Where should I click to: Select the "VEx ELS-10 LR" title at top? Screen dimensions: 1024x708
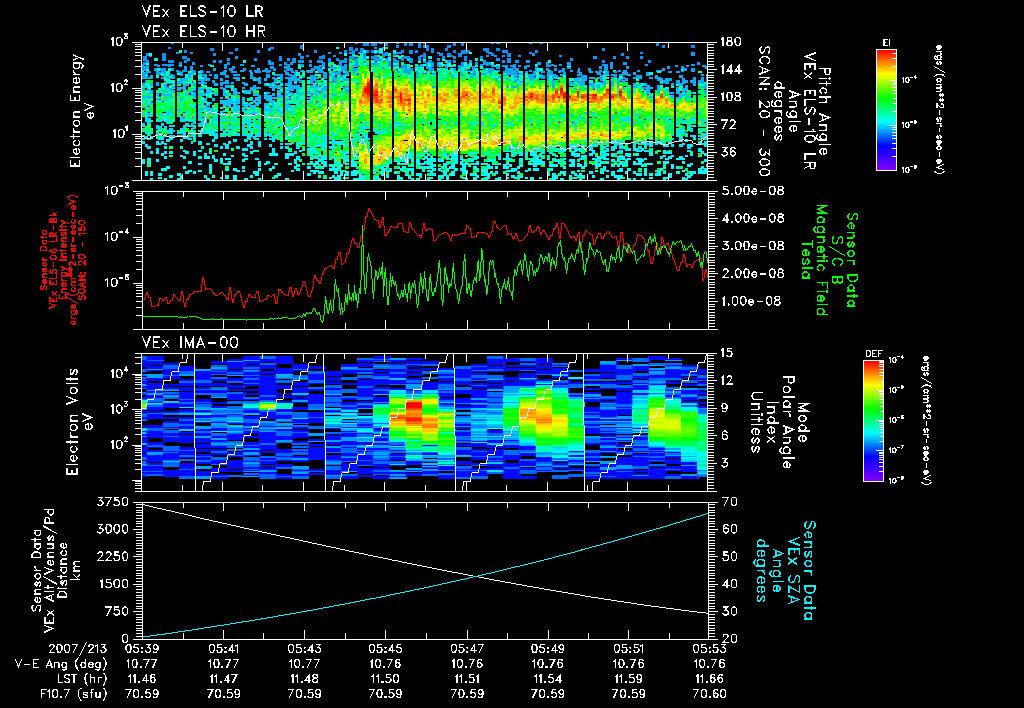(202, 11)
